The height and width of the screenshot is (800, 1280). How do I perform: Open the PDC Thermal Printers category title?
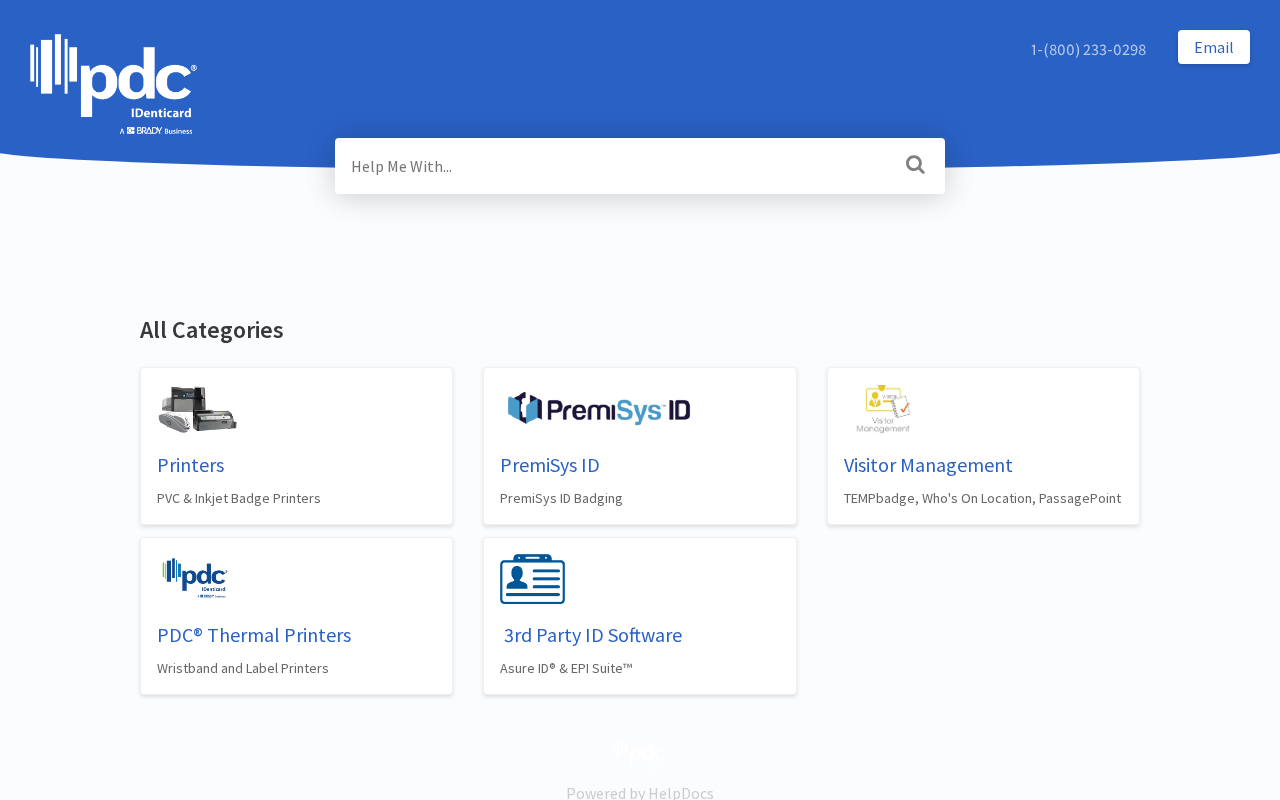point(254,635)
